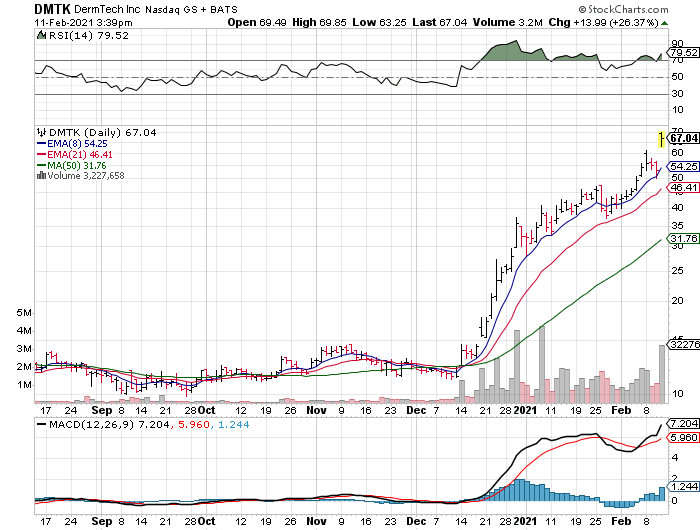Click the MACD(12,26,9) indicator label

coord(92,425)
